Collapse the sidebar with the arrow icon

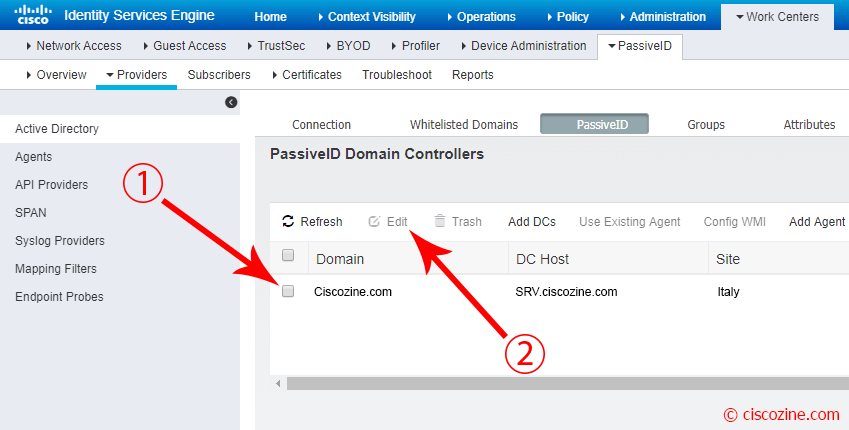[x=231, y=102]
